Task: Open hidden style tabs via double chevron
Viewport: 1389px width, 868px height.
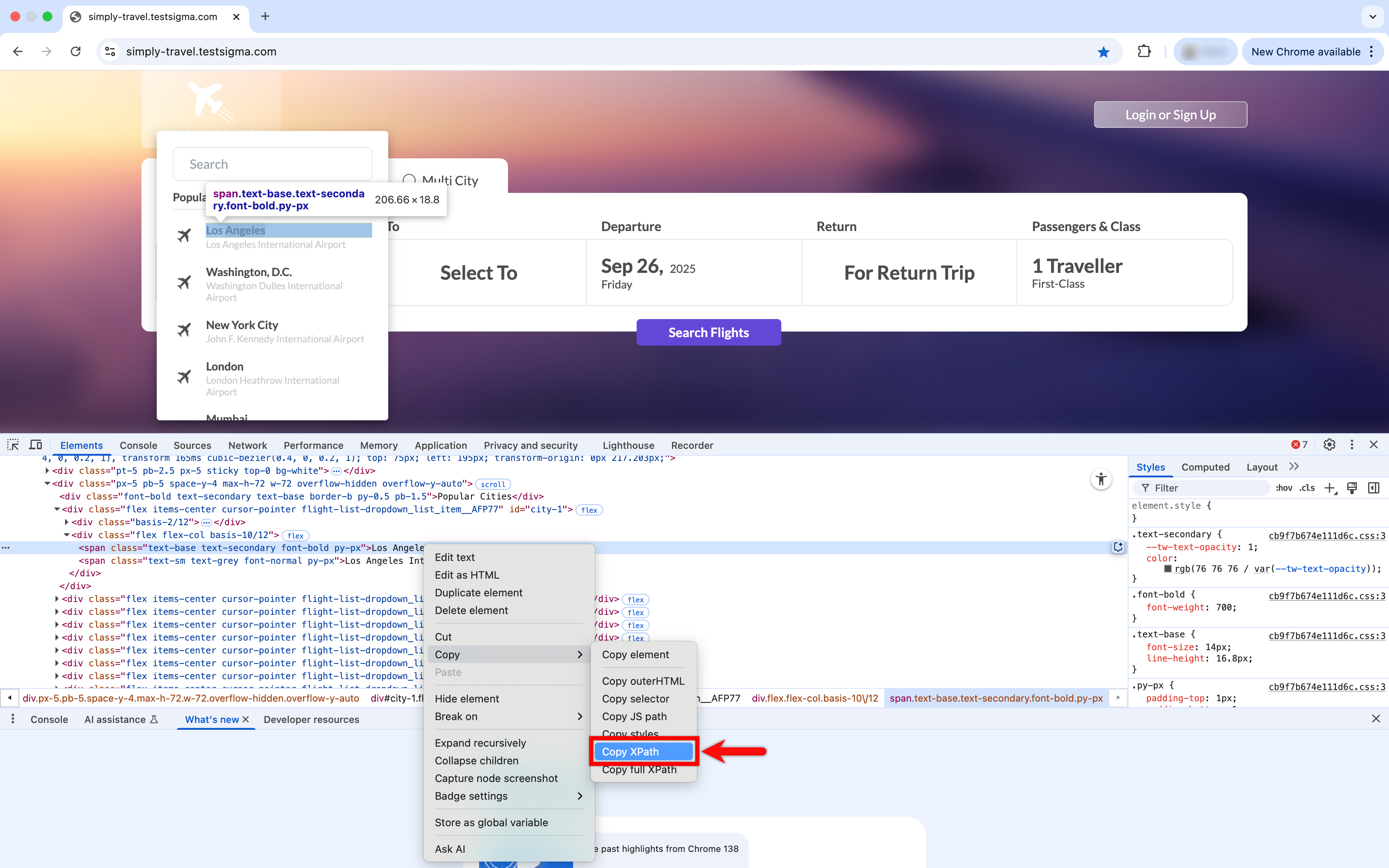Action: pyautogui.click(x=1294, y=467)
